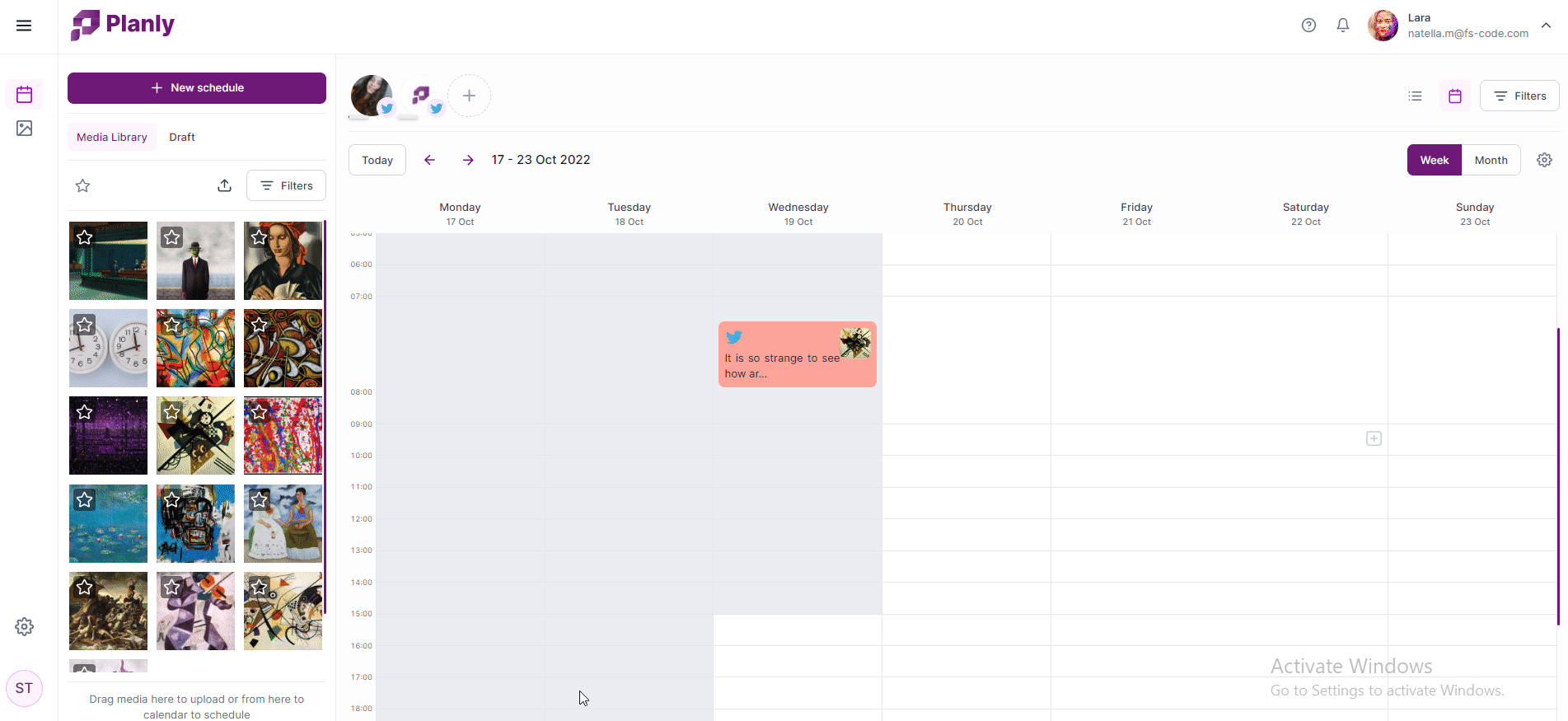Star the Kandinsky lines painting

point(259,588)
